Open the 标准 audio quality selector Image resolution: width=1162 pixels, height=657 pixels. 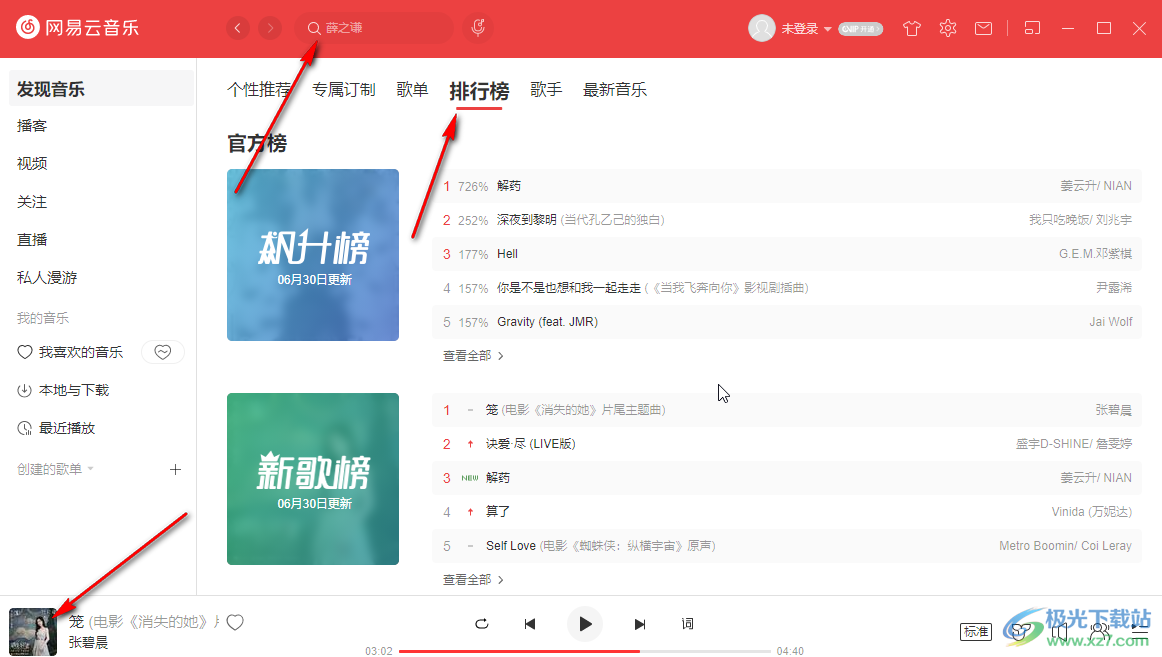976,632
